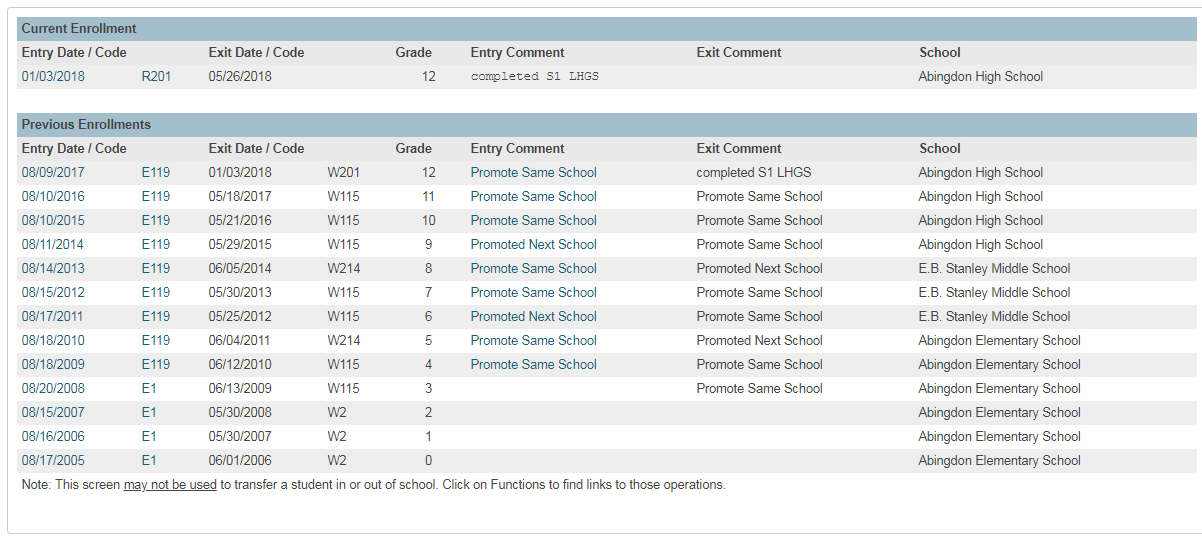
Task: Open the 08/17/2005 kindergarten enrollment entry
Action: click(x=53, y=460)
